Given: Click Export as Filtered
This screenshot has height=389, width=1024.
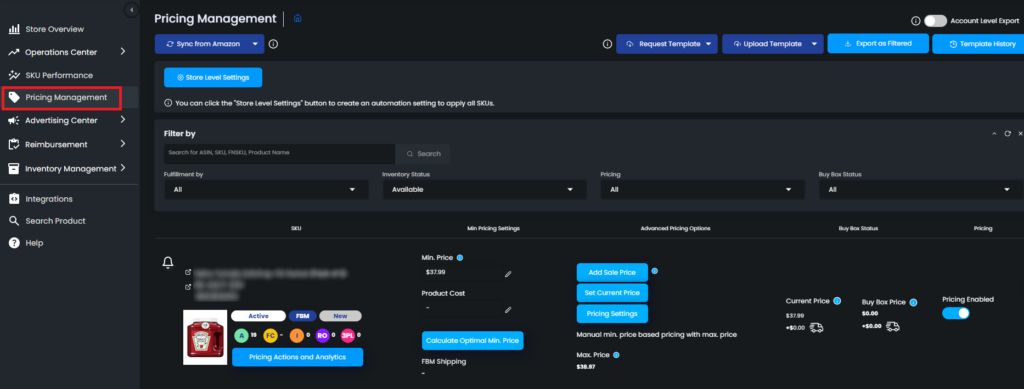Looking at the screenshot, I should pyautogui.click(x=878, y=44).
